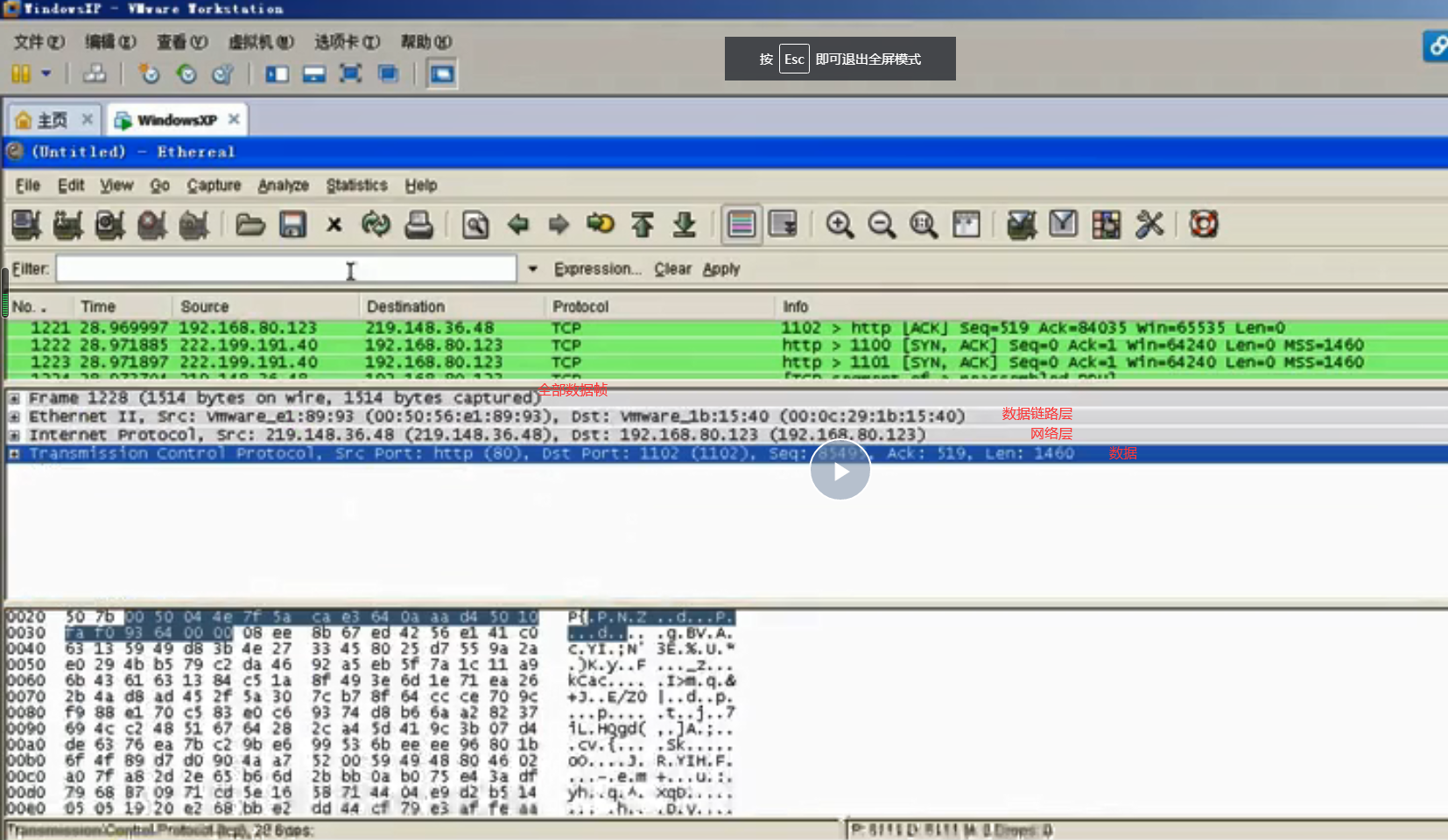
Task: Expand the Frame 1228 tree row
Action: point(14,398)
